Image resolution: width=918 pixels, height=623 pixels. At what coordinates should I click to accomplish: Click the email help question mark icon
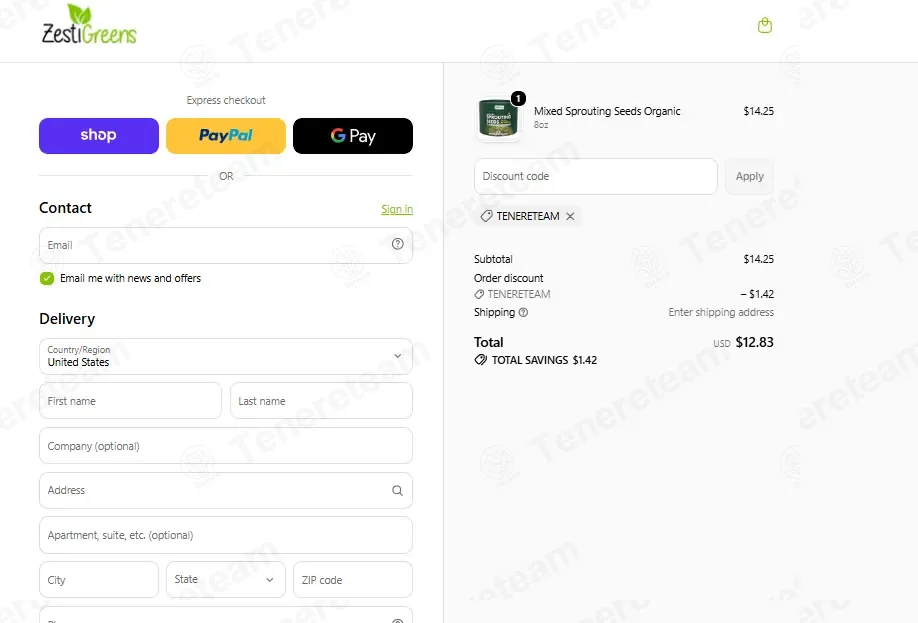click(x=398, y=244)
